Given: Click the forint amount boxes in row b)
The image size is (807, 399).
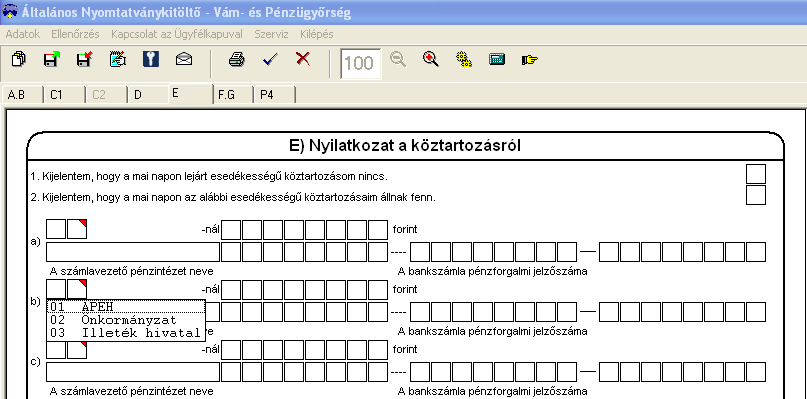Looking at the screenshot, I should [x=304, y=289].
